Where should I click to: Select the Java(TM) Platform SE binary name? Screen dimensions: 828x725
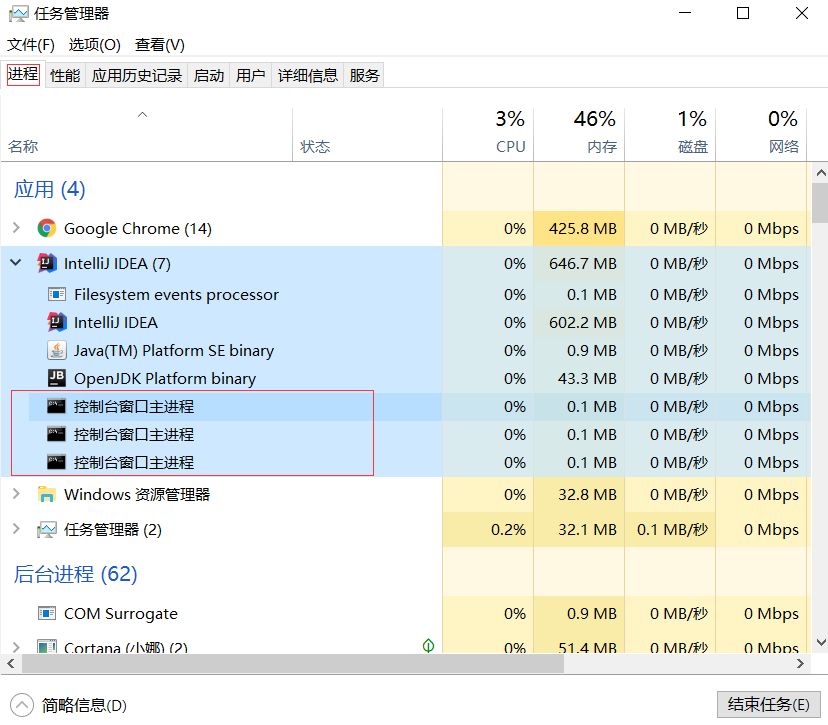(x=174, y=351)
